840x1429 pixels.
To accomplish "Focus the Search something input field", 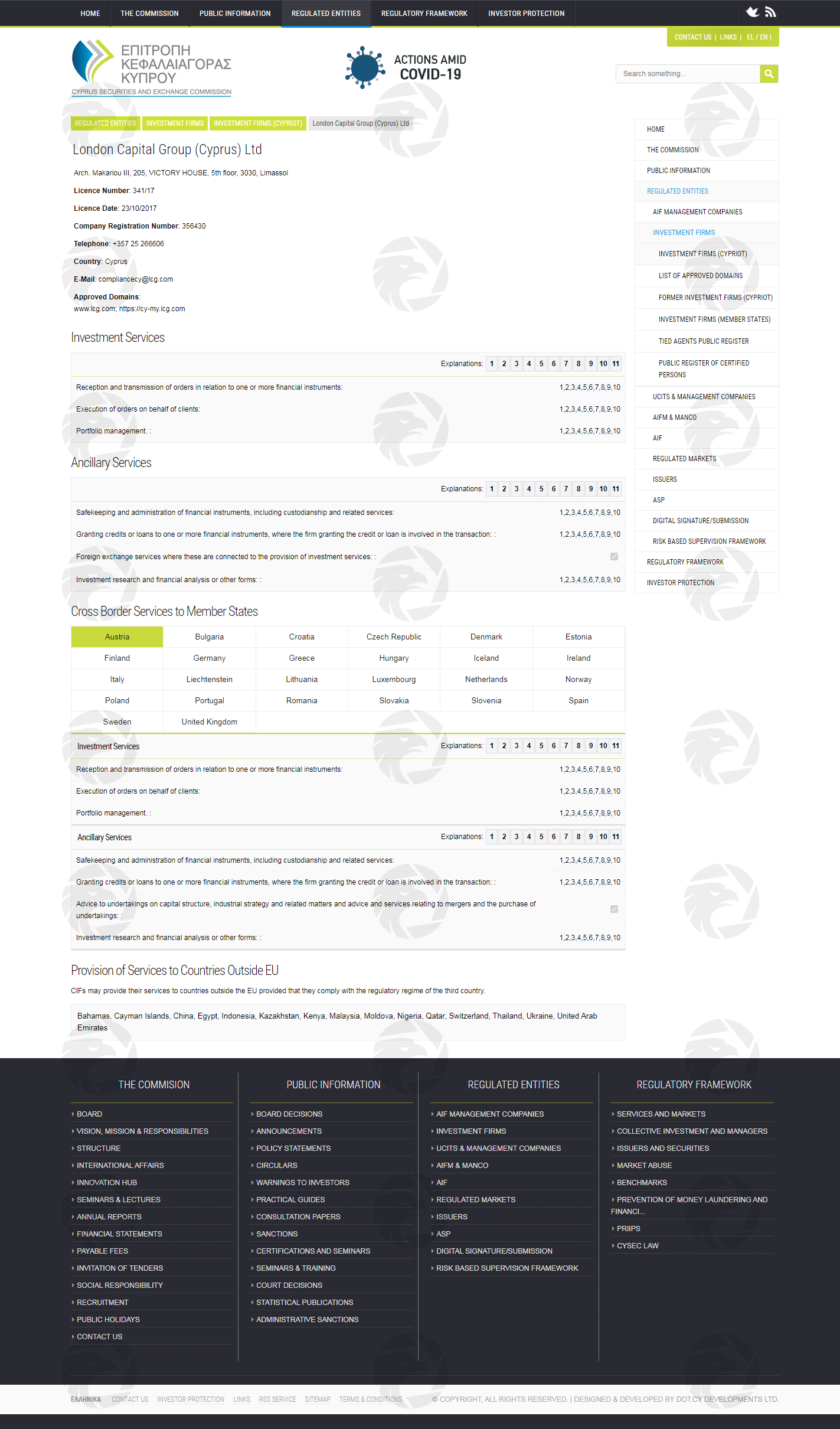I will coord(688,74).
